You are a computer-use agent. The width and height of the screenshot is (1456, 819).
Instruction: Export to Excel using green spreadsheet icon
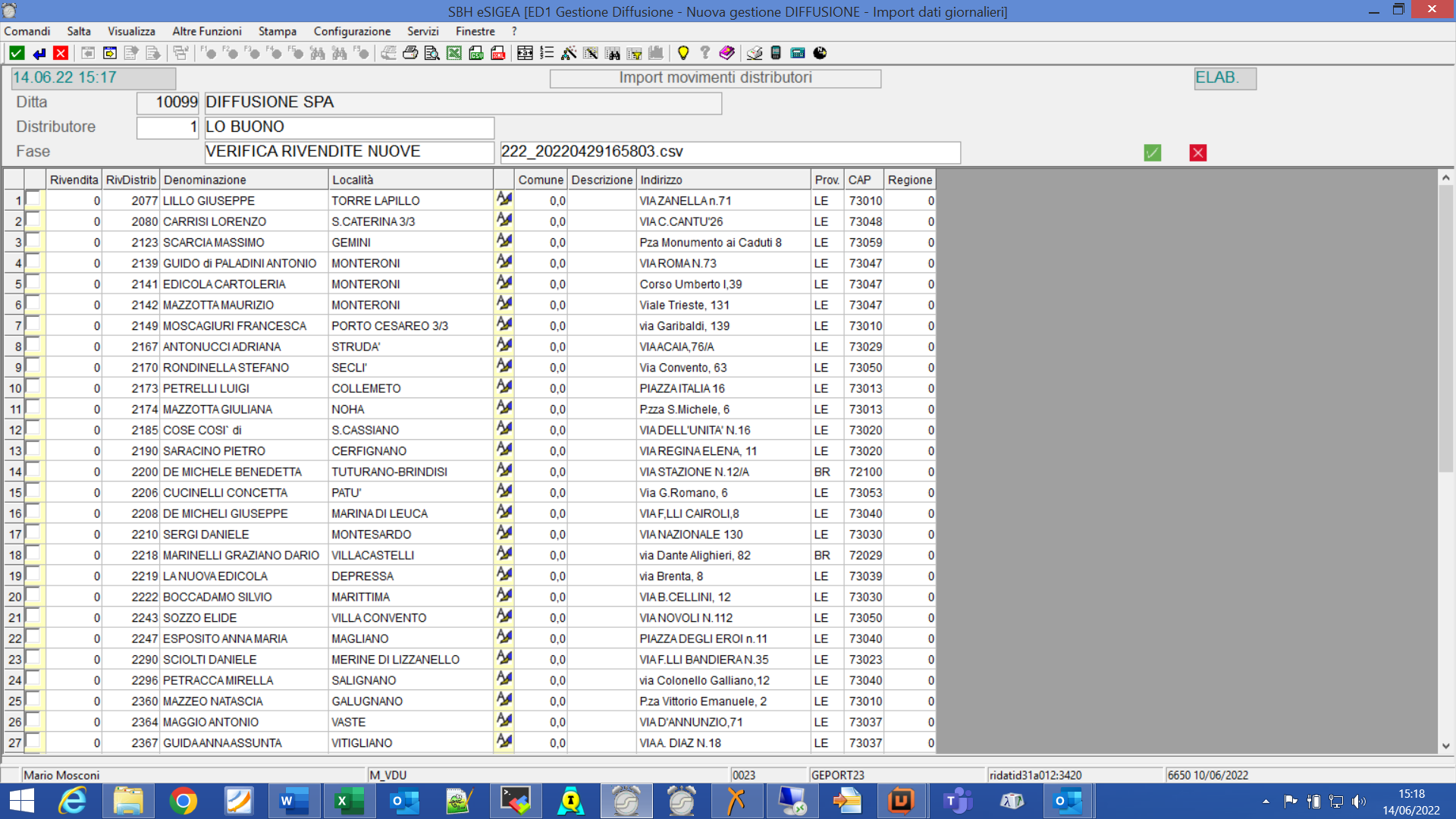454,53
